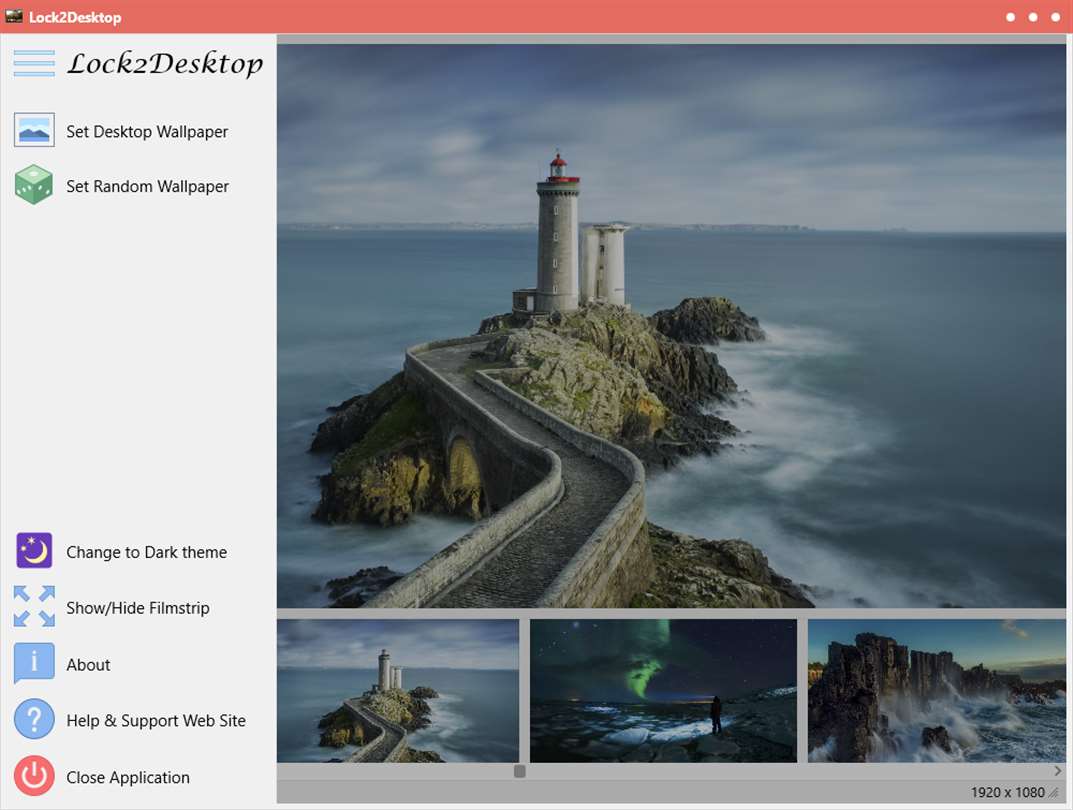The height and width of the screenshot is (810, 1073).
Task: Open the About entry
Action: (x=88, y=665)
